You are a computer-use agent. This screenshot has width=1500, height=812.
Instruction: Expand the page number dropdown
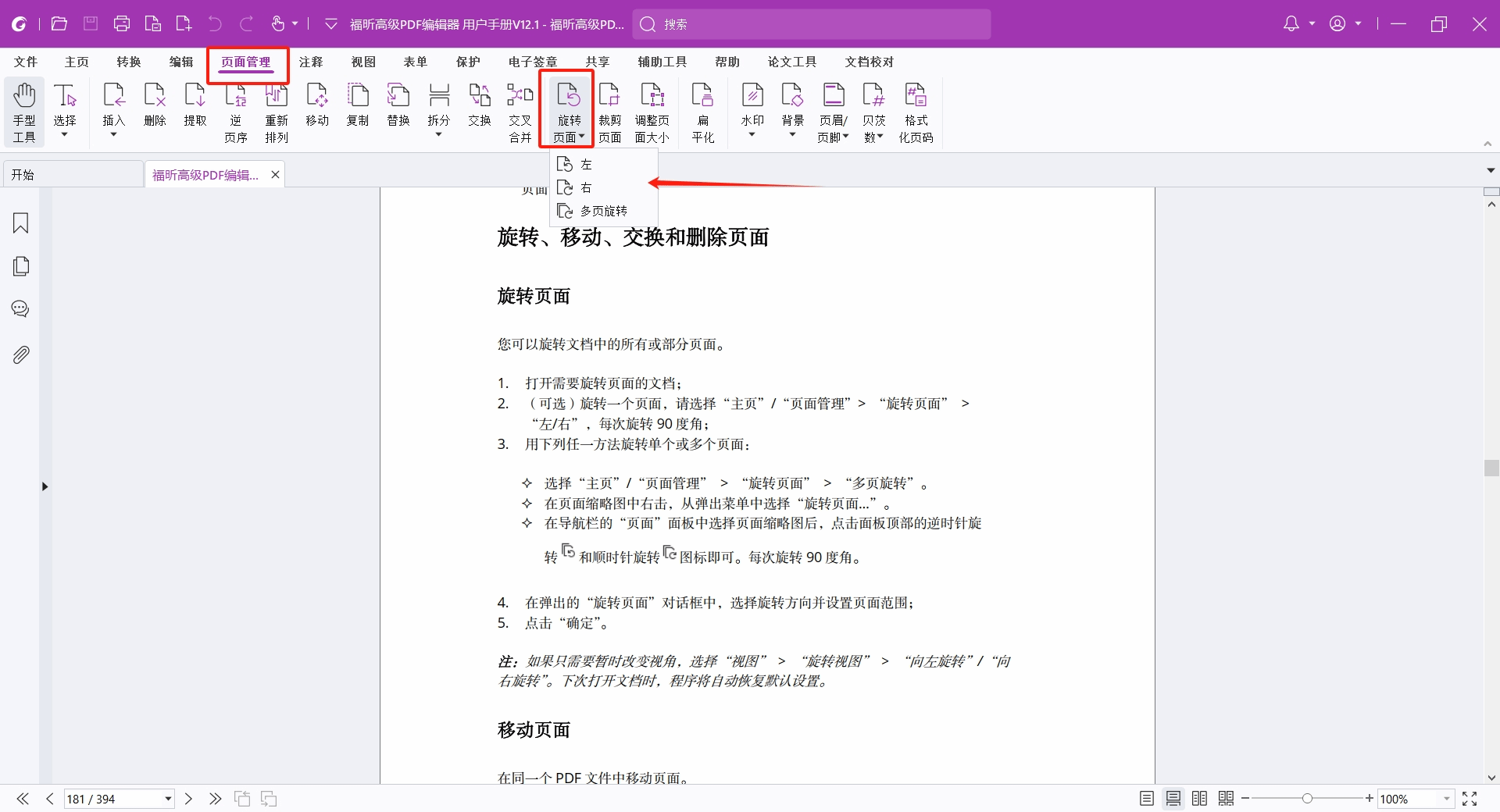[167, 799]
